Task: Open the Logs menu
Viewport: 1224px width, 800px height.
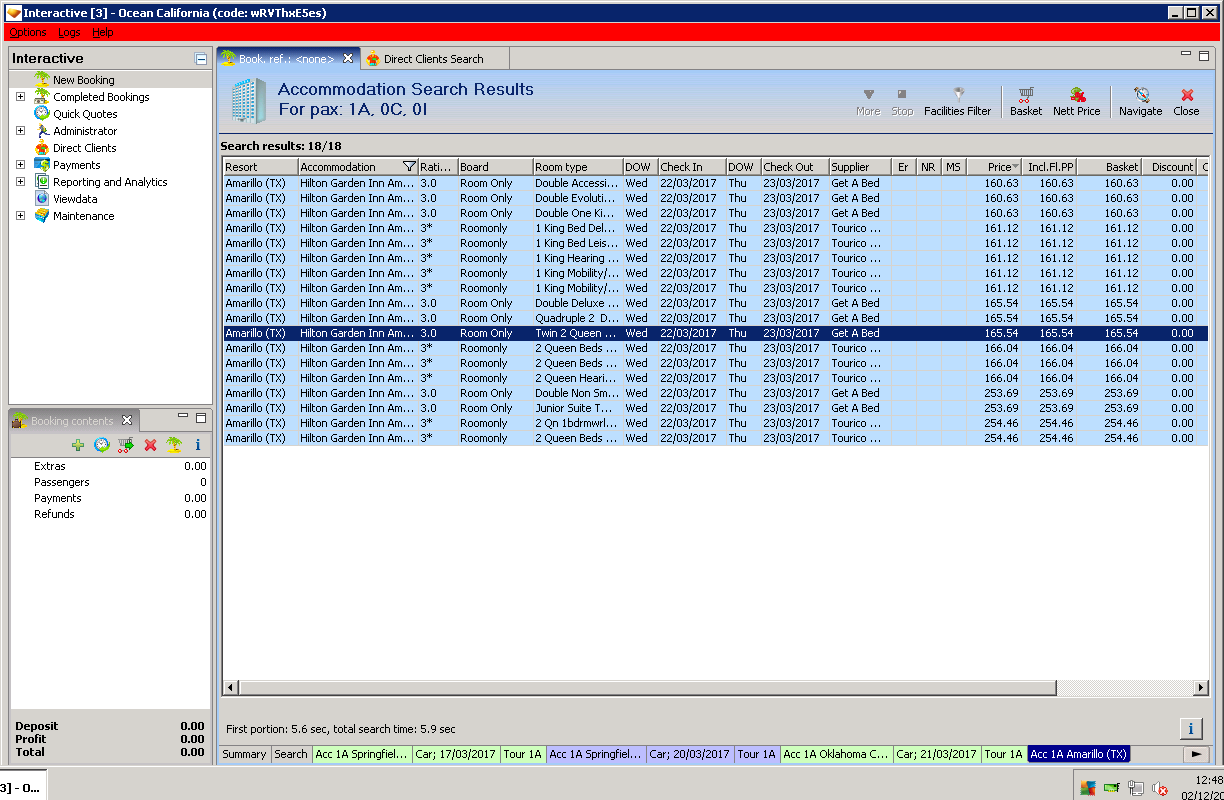Action: click(x=68, y=32)
